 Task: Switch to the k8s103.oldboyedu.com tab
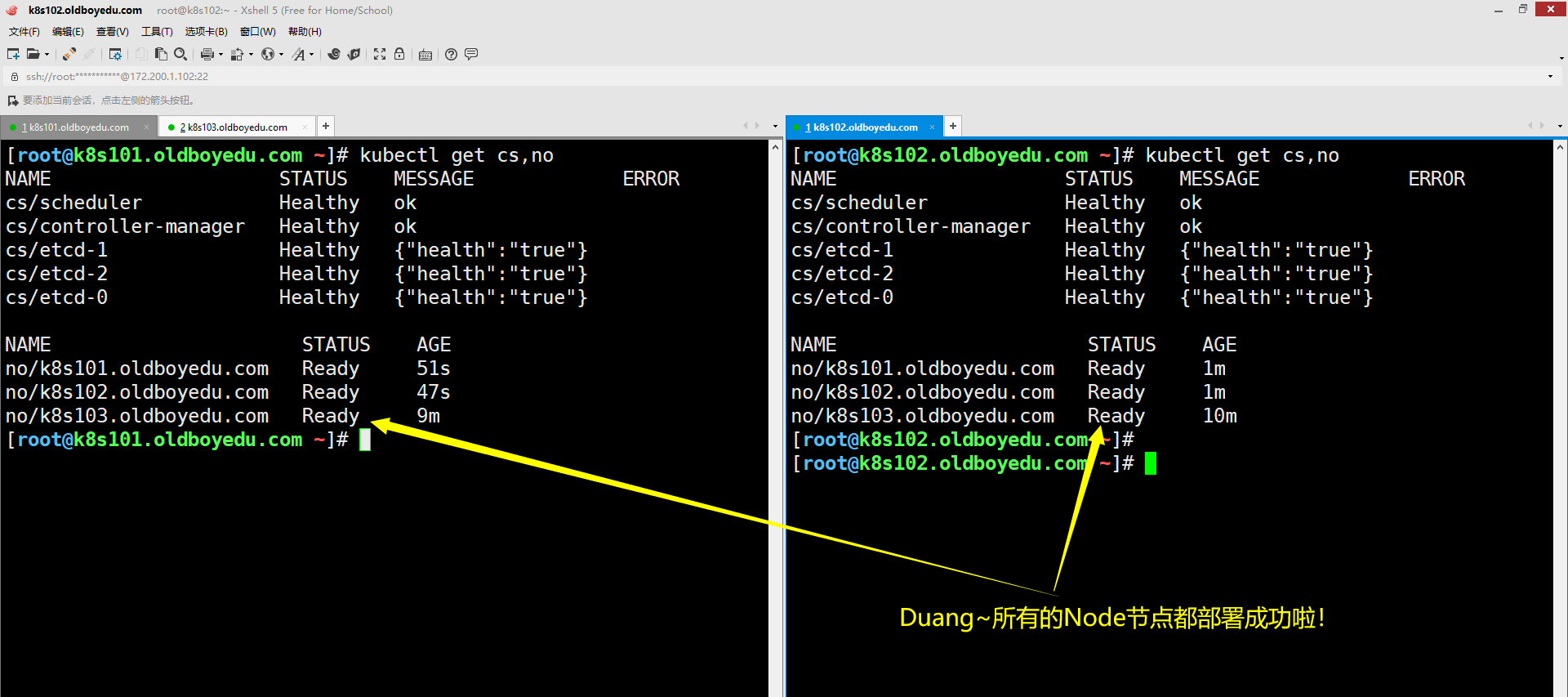tap(237, 127)
